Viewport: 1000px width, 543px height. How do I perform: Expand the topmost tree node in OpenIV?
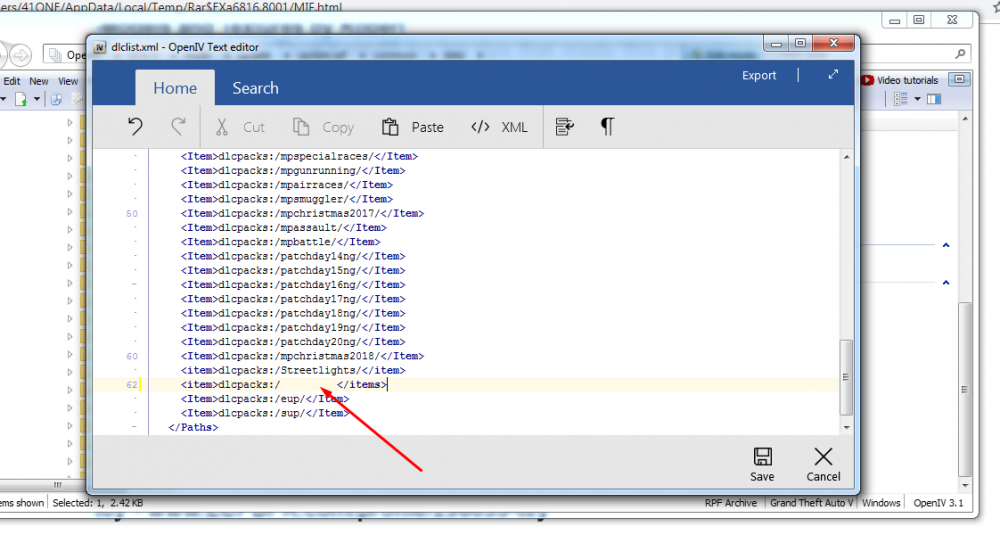tap(70, 123)
